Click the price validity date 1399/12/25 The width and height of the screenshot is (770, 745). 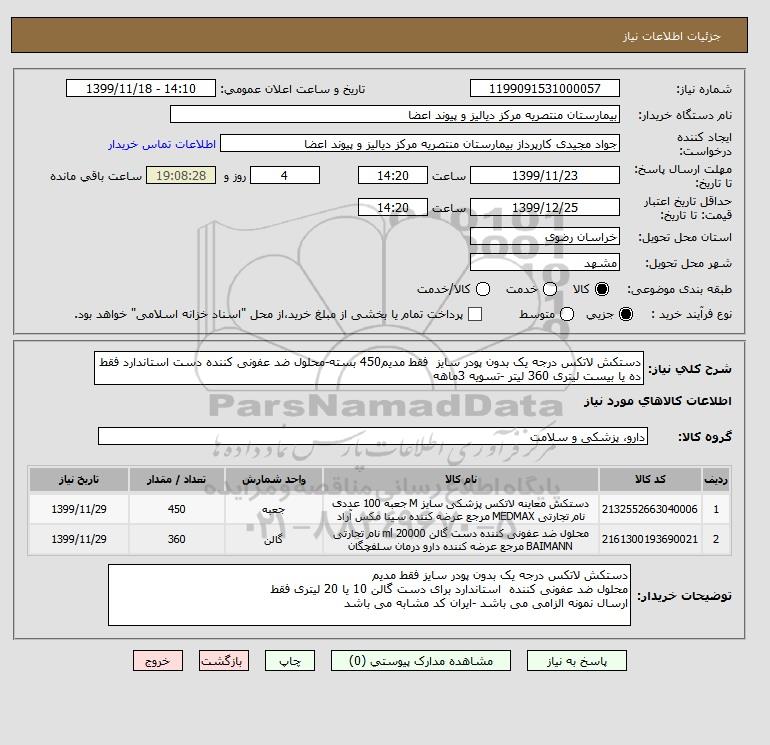point(545,207)
